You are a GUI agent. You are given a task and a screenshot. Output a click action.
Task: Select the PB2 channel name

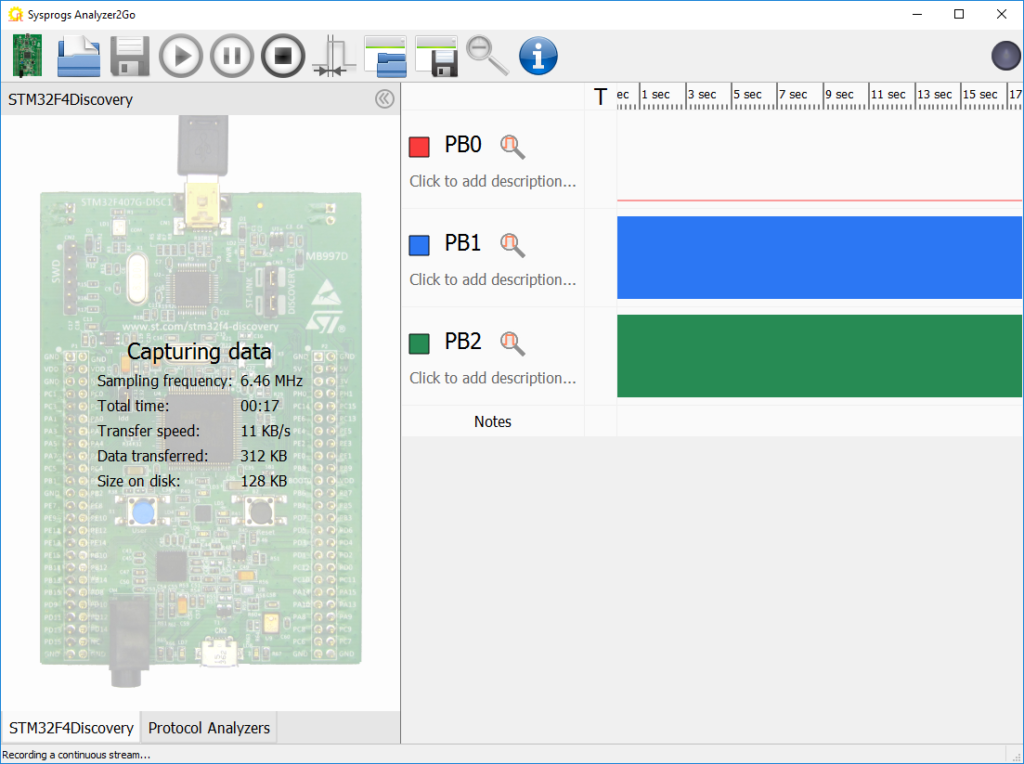click(x=463, y=341)
